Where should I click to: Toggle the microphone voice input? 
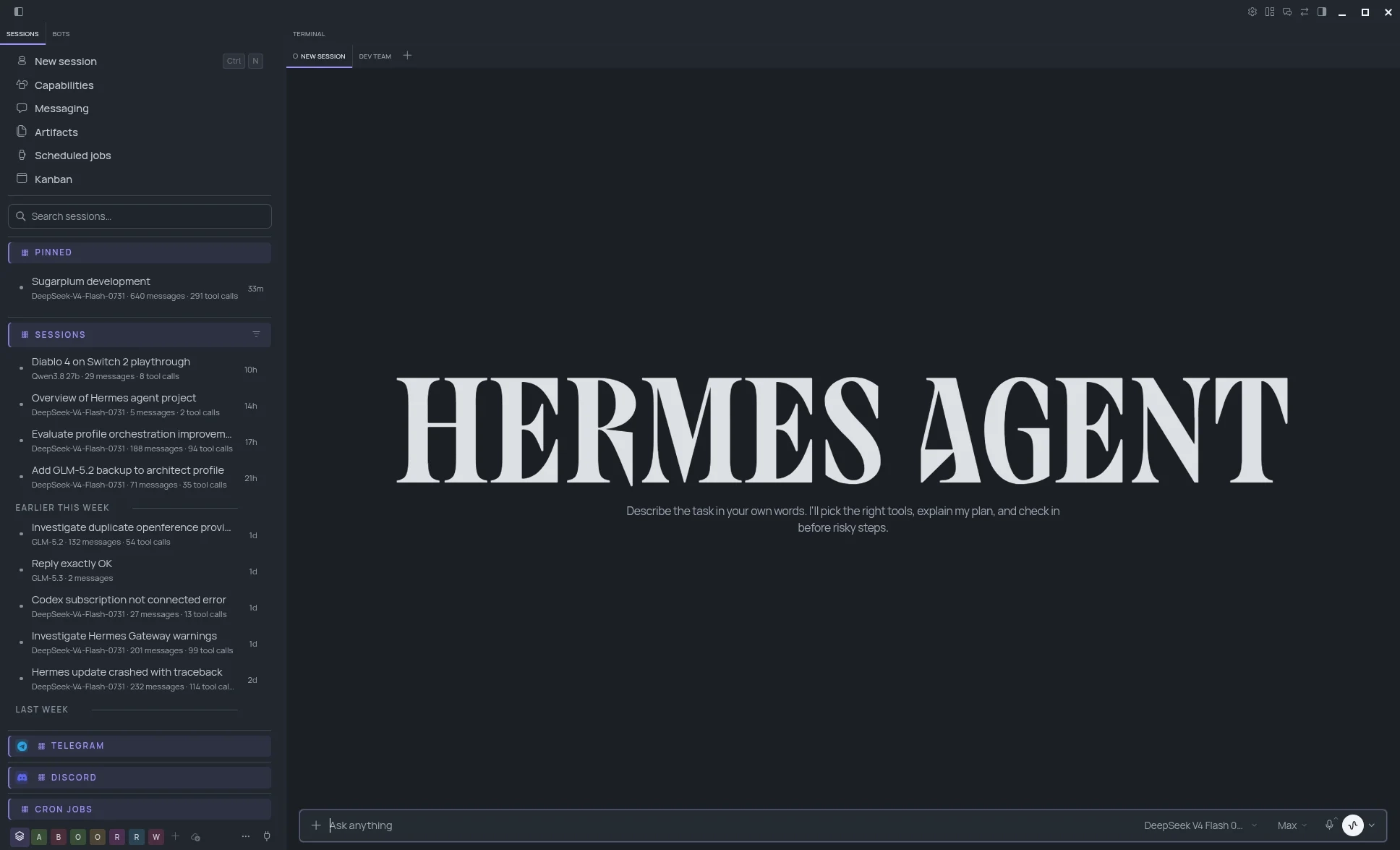pyautogui.click(x=1329, y=825)
